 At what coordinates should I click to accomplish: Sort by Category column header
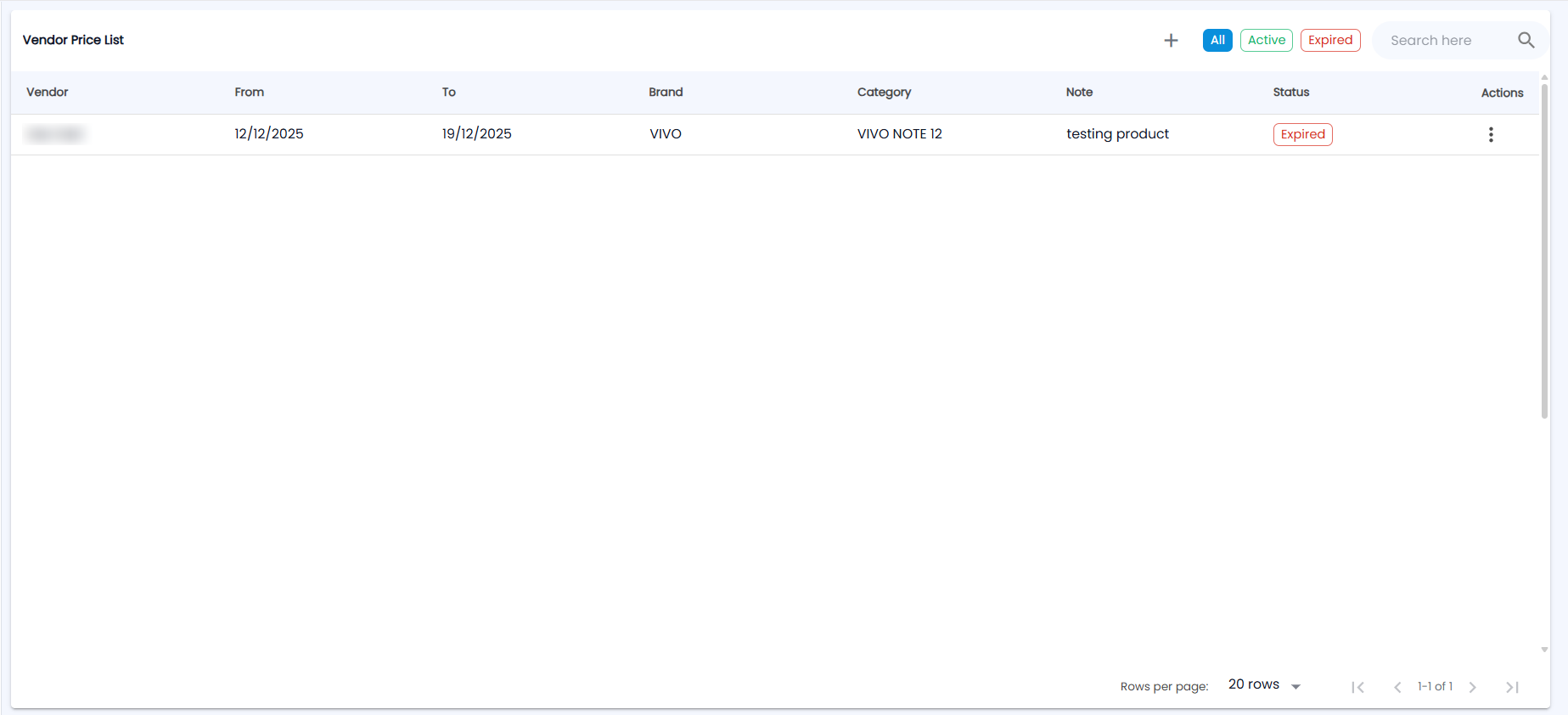pyautogui.click(x=884, y=92)
